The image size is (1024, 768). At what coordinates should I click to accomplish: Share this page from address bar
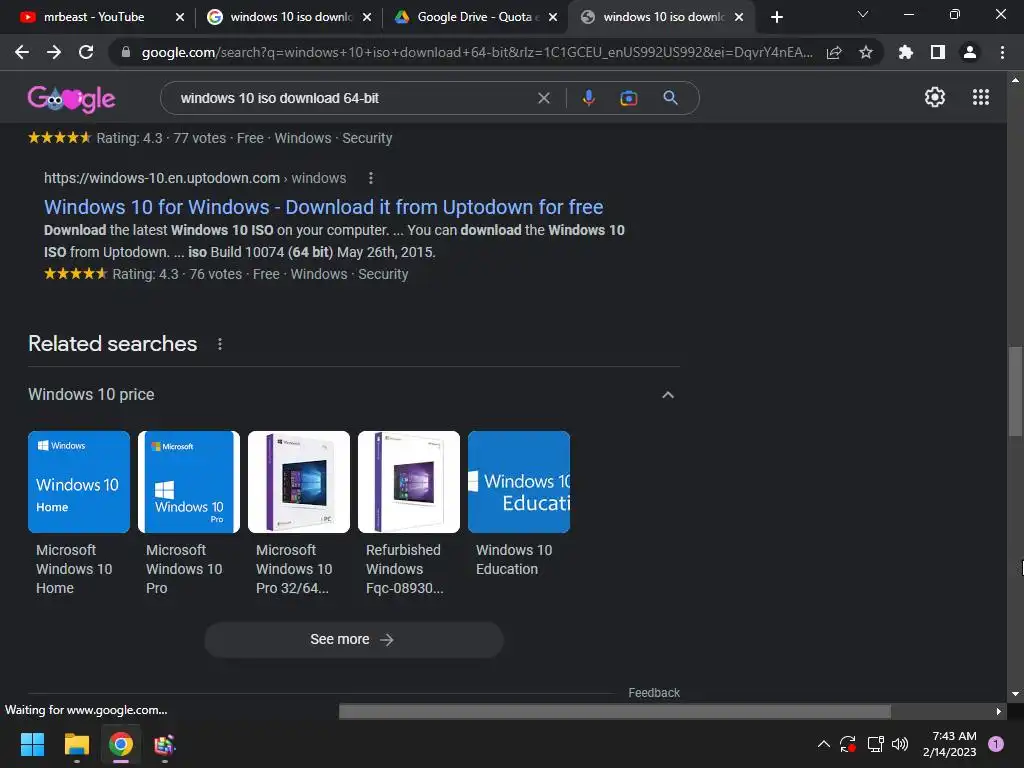pyautogui.click(x=834, y=52)
